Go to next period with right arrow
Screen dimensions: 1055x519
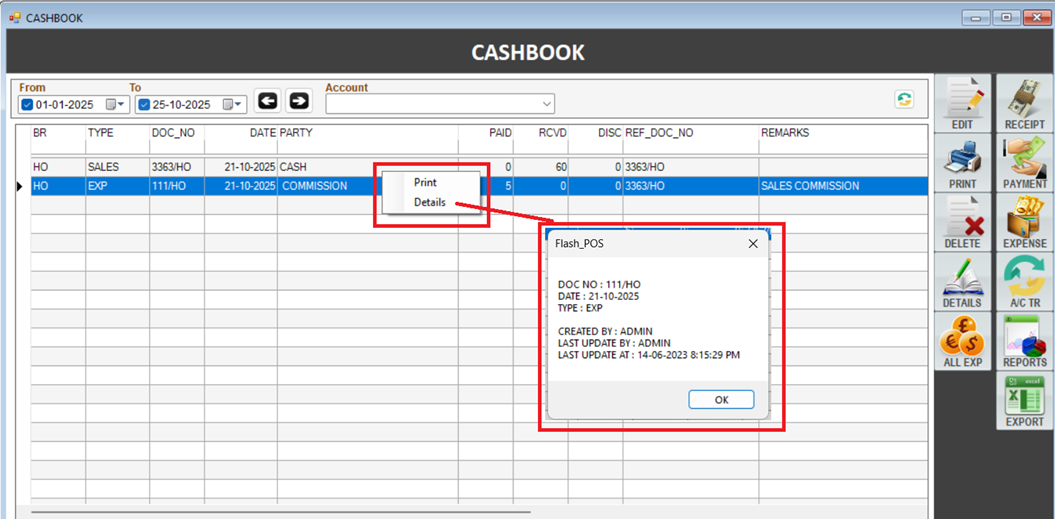coord(299,100)
